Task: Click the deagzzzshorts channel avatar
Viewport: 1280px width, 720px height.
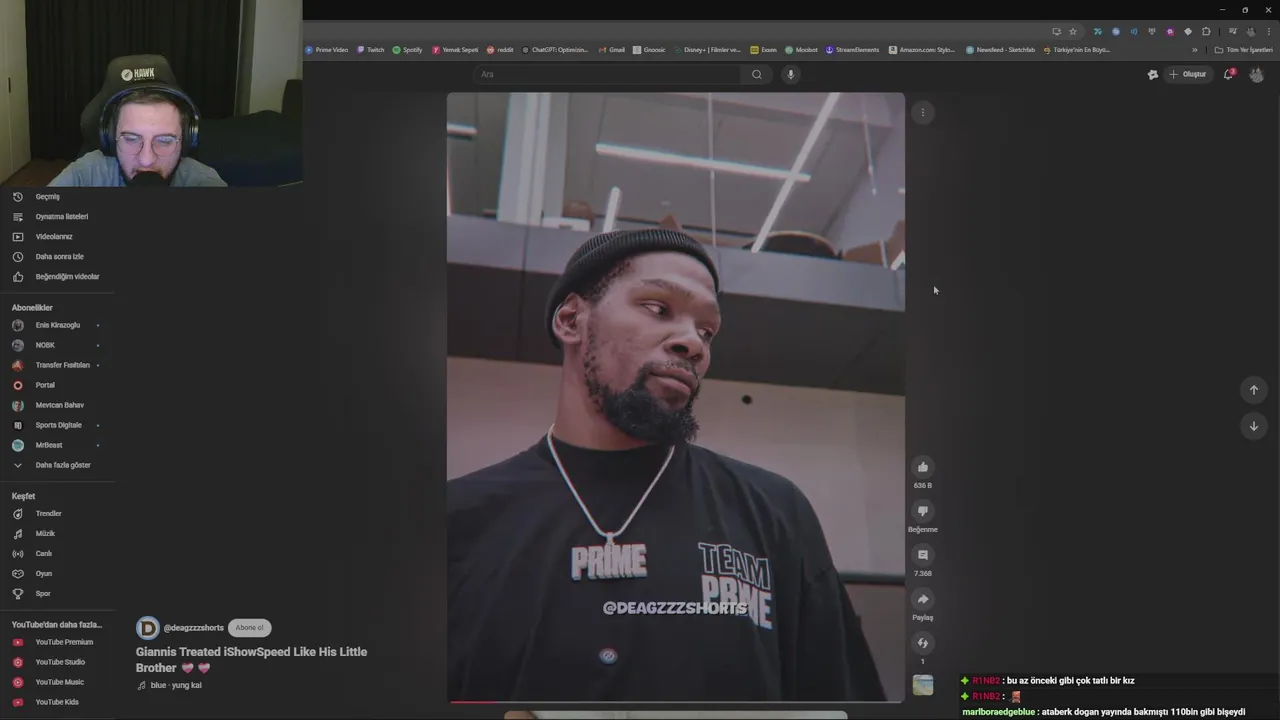Action: point(148,628)
